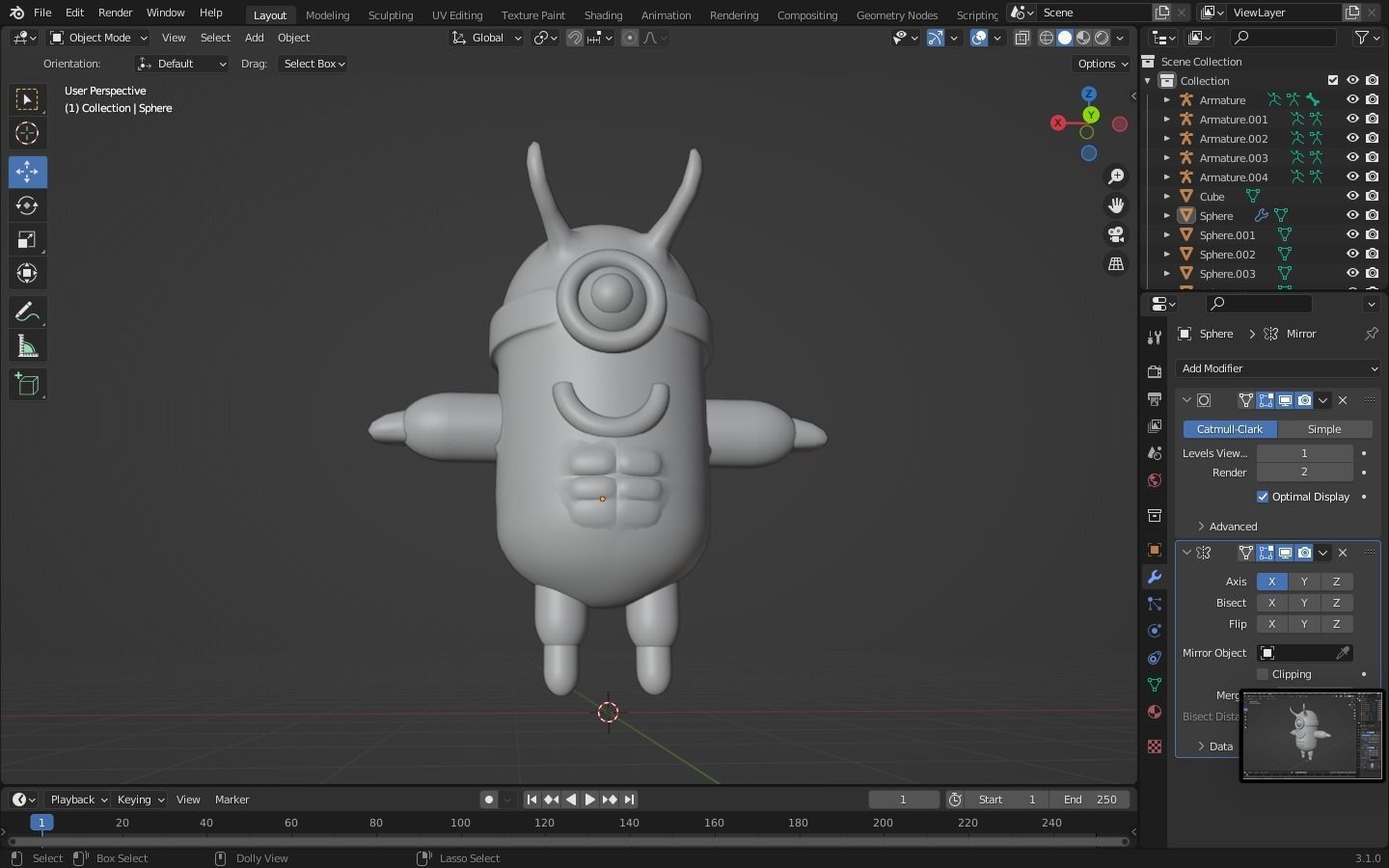
Task: Expand the Armature.004 tree item
Action: click(1166, 177)
